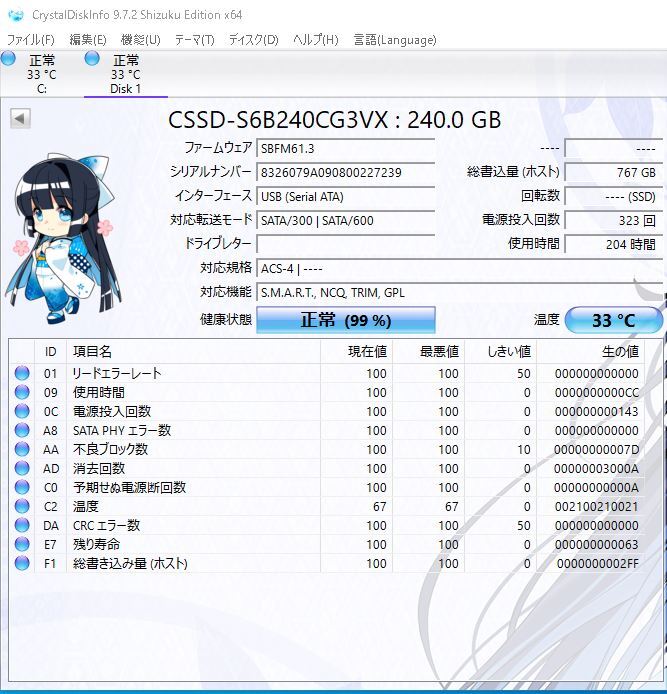Select the CRC エラー数 attribute name

point(106,525)
